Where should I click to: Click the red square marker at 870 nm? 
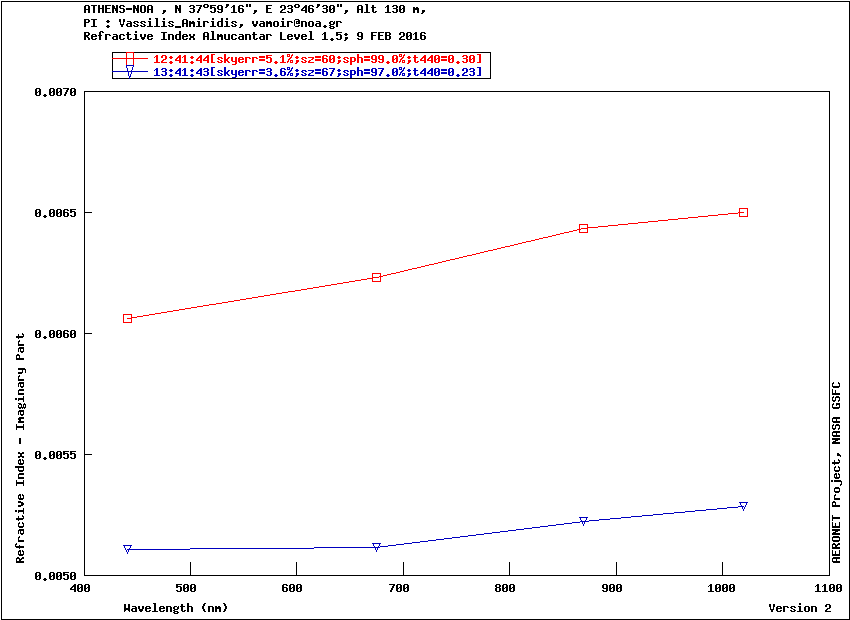(583, 229)
